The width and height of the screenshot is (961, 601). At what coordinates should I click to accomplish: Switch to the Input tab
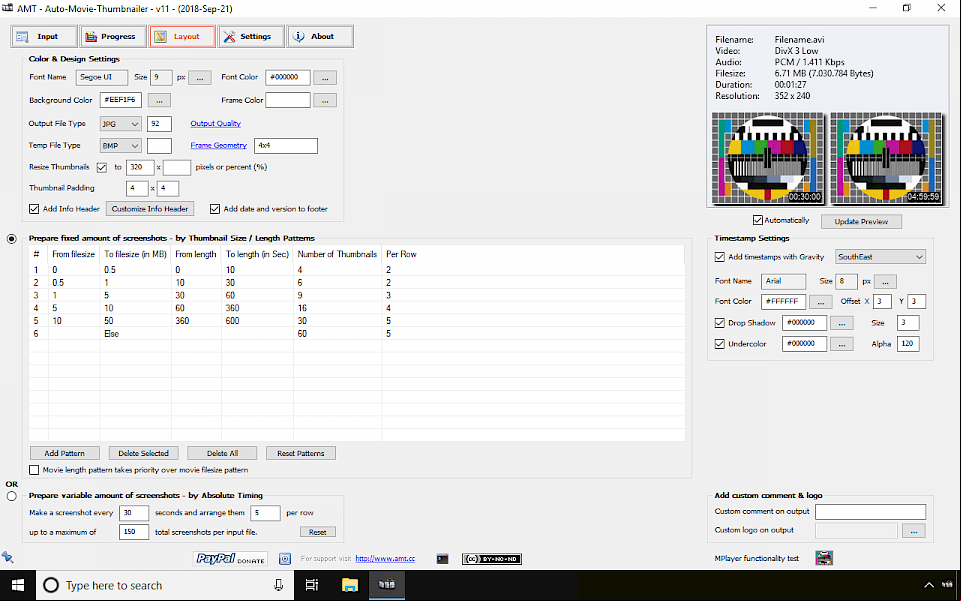click(x=44, y=37)
